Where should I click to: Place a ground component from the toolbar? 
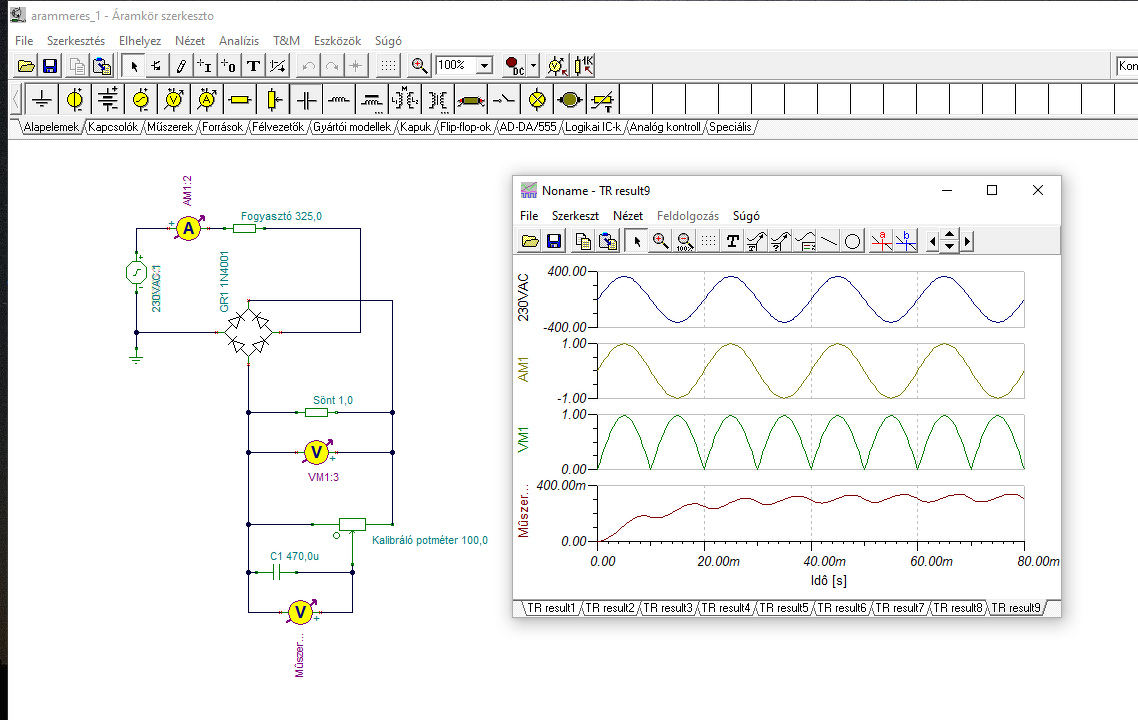tap(41, 100)
